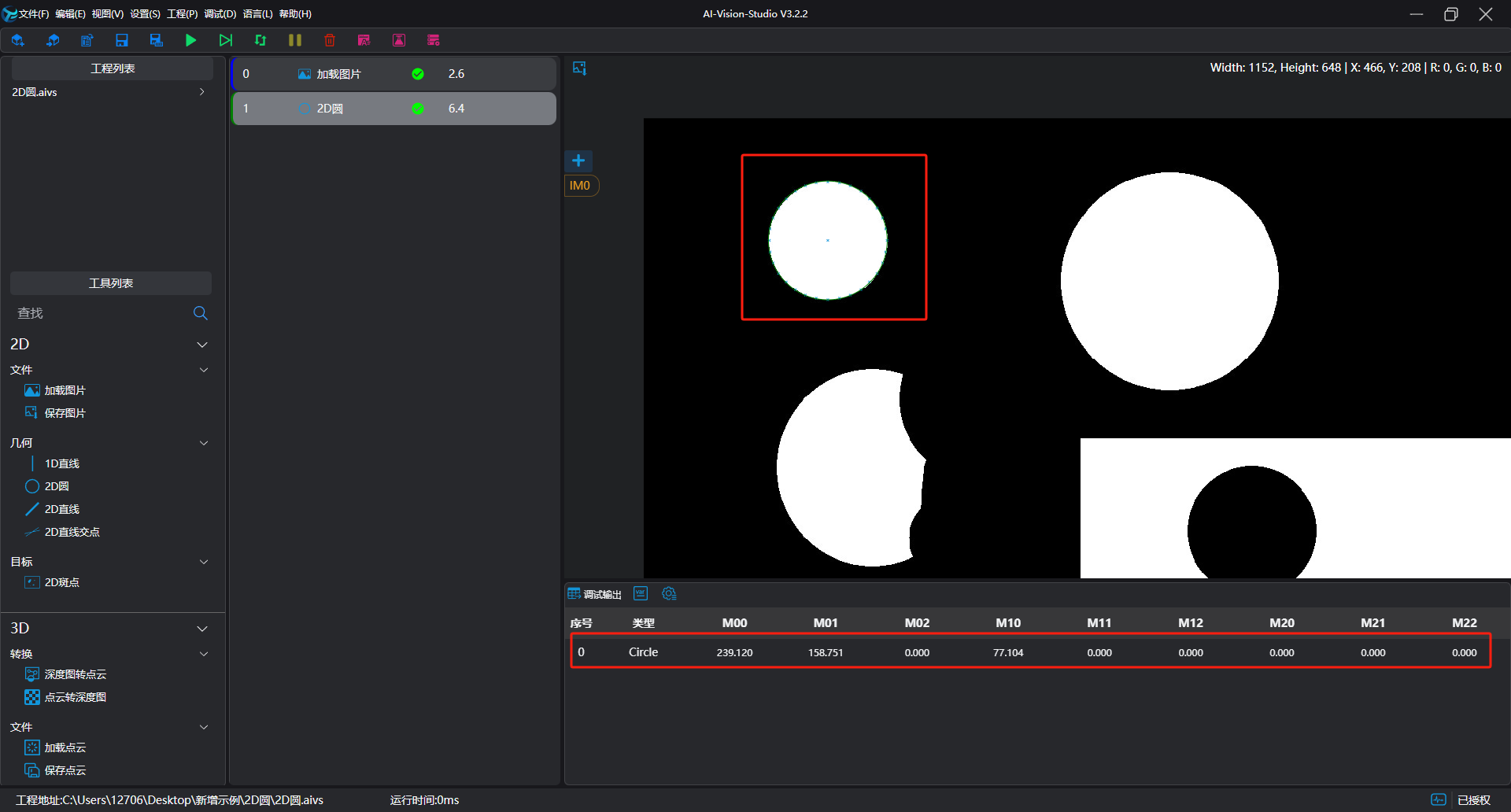Screen dimensions: 1511x812
Task: Click the blue plus button above IM0
Action: [x=578, y=161]
